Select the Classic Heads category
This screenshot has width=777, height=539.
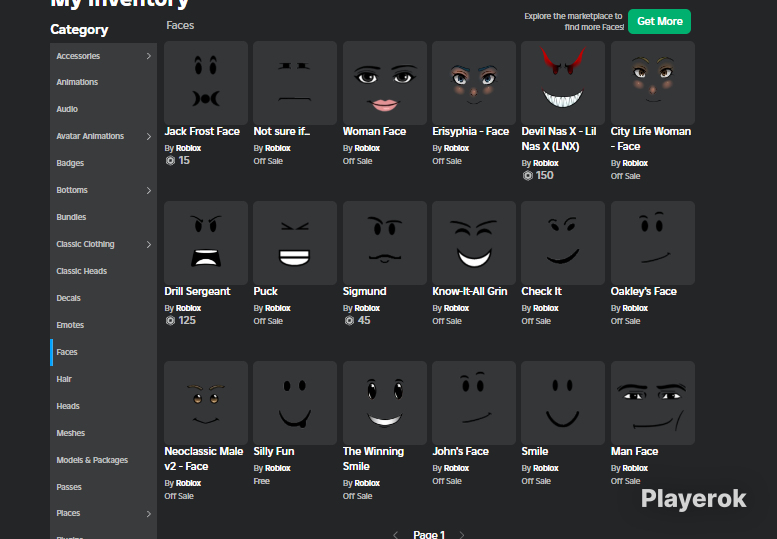[104, 271]
